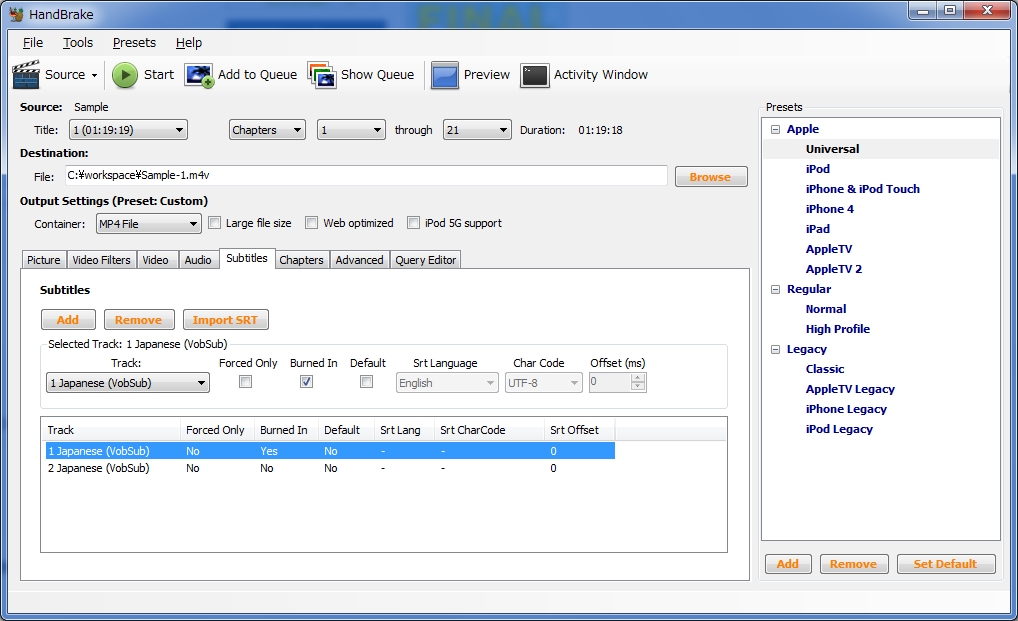This screenshot has width=1018, height=621.
Task: Click the Show Queue icon
Action: coord(322,75)
